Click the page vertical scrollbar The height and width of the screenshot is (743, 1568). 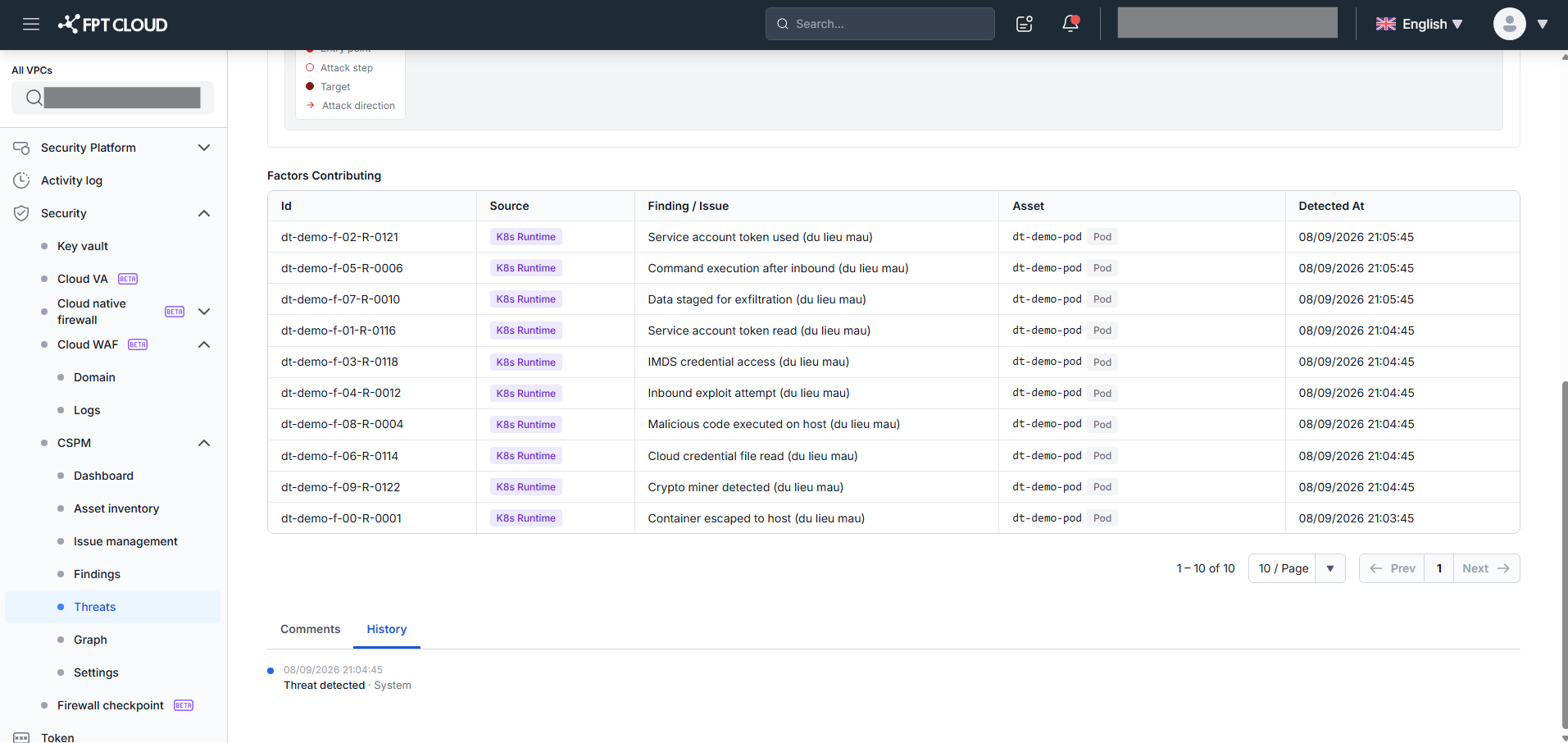(x=1564, y=554)
